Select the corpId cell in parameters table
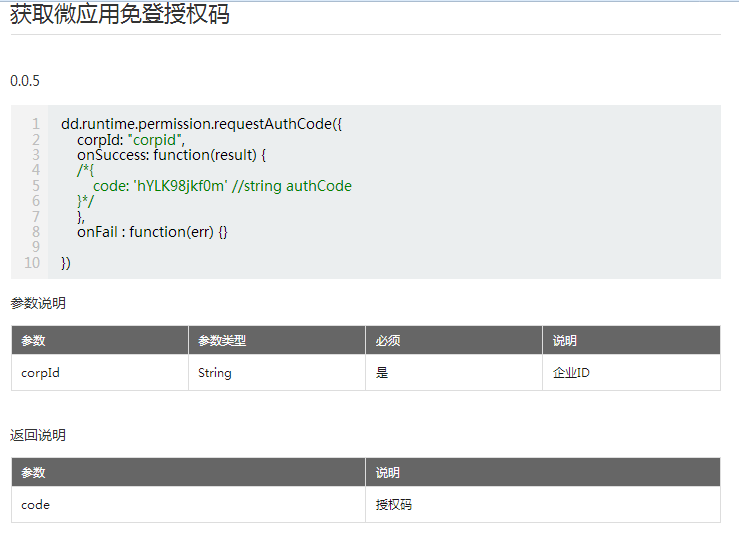This screenshot has width=739, height=552. (x=41, y=373)
